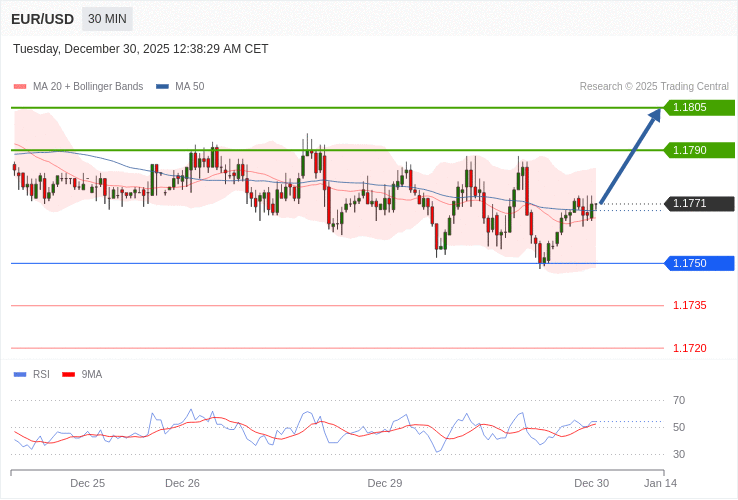Click the green 1.1790 resistance price tag

(x=698, y=150)
